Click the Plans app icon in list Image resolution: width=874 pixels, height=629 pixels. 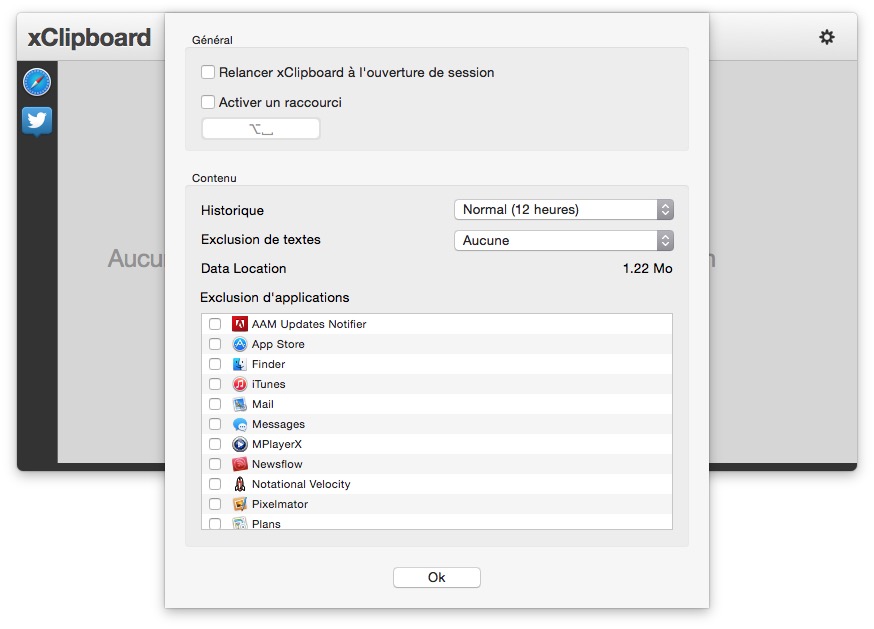pos(240,523)
